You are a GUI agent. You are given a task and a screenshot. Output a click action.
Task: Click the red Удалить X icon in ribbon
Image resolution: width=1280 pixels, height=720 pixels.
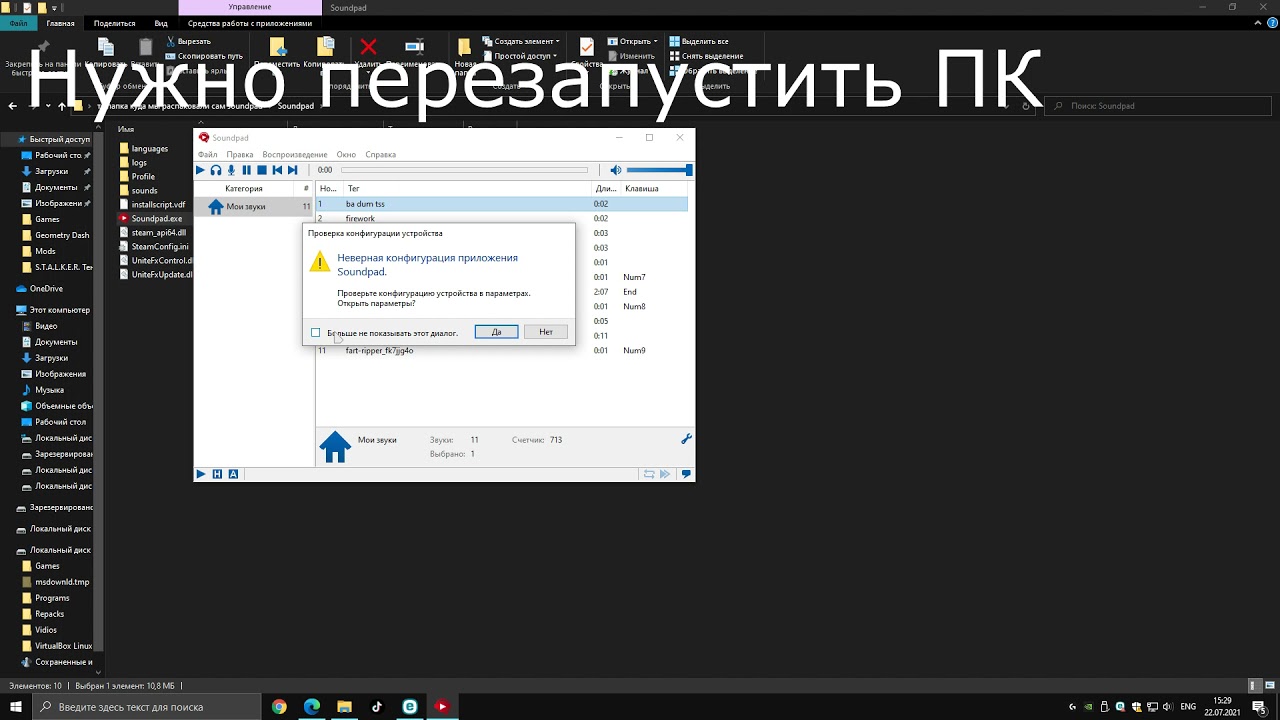tap(368, 47)
